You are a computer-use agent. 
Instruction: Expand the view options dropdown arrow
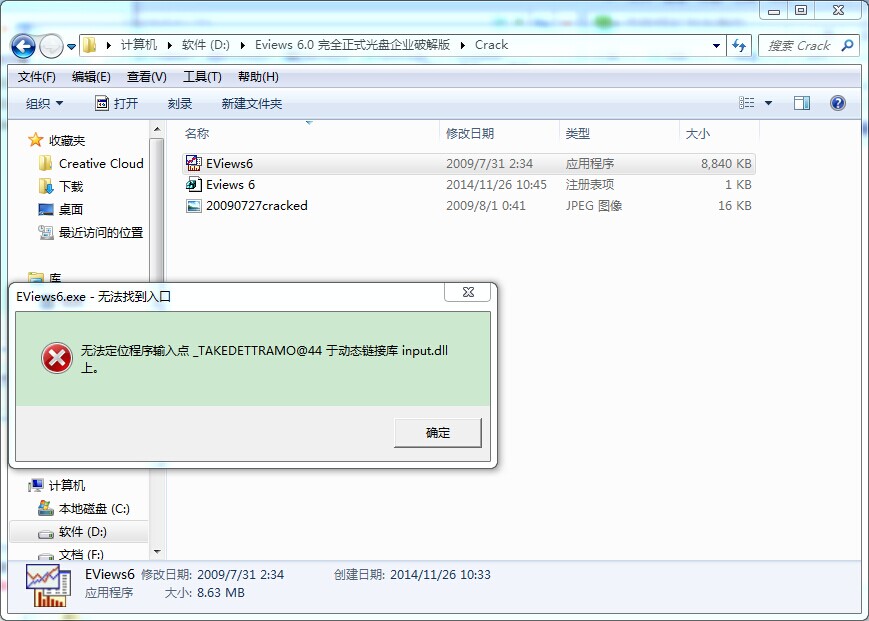click(768, 102)
